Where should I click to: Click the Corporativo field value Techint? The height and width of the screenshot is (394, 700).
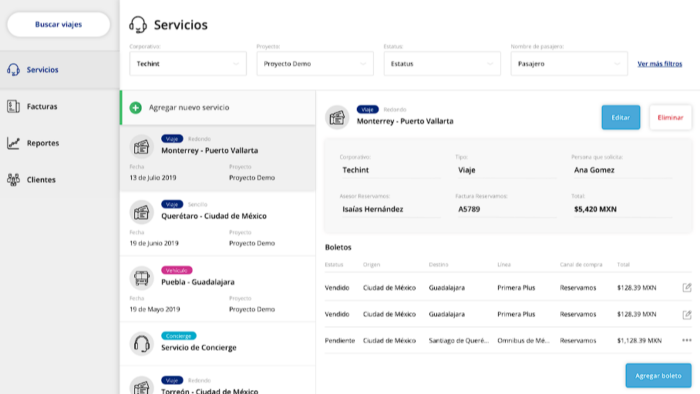click(356, 170)
